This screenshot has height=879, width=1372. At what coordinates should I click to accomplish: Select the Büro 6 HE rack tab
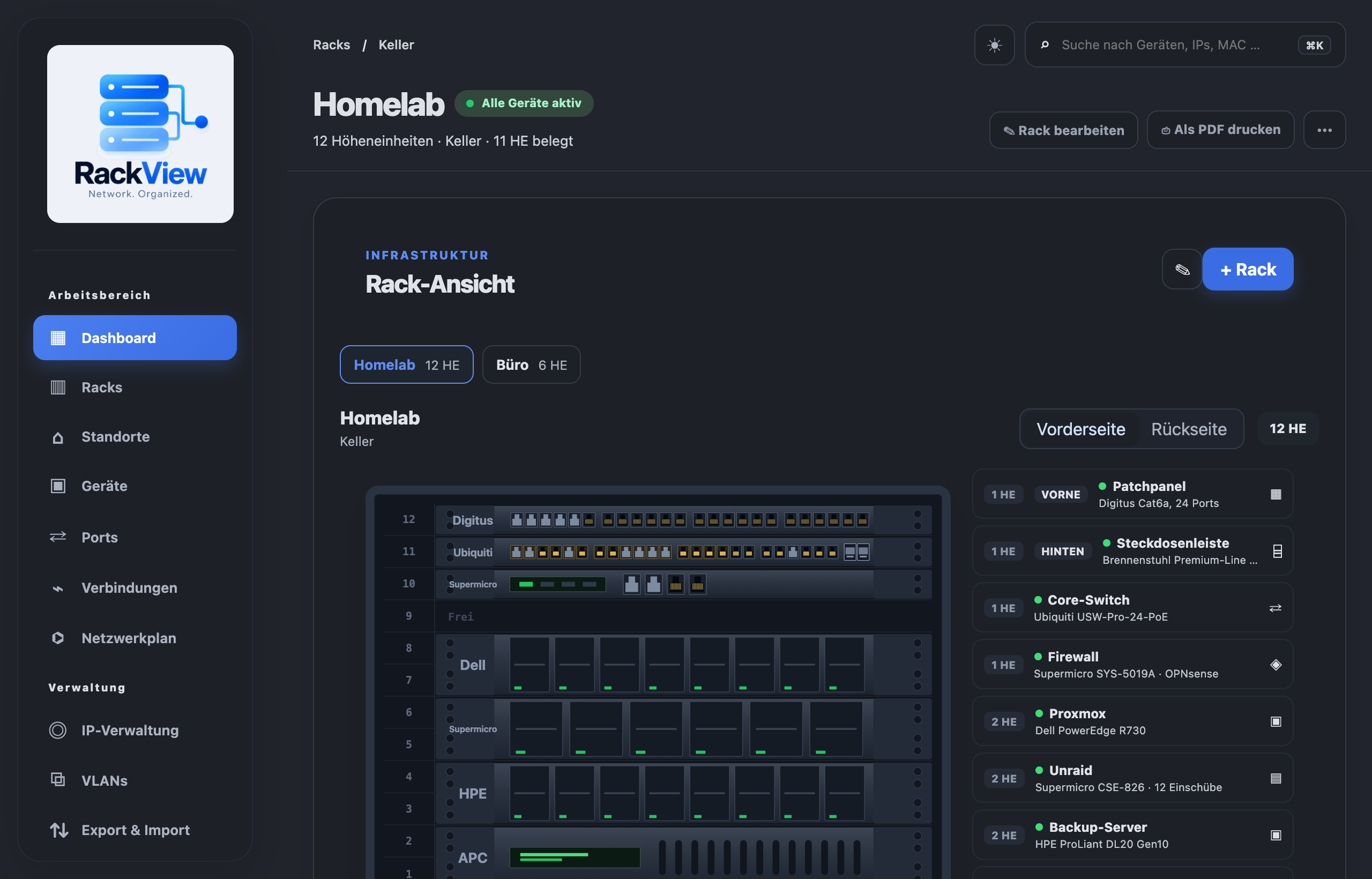pos(531,364)
